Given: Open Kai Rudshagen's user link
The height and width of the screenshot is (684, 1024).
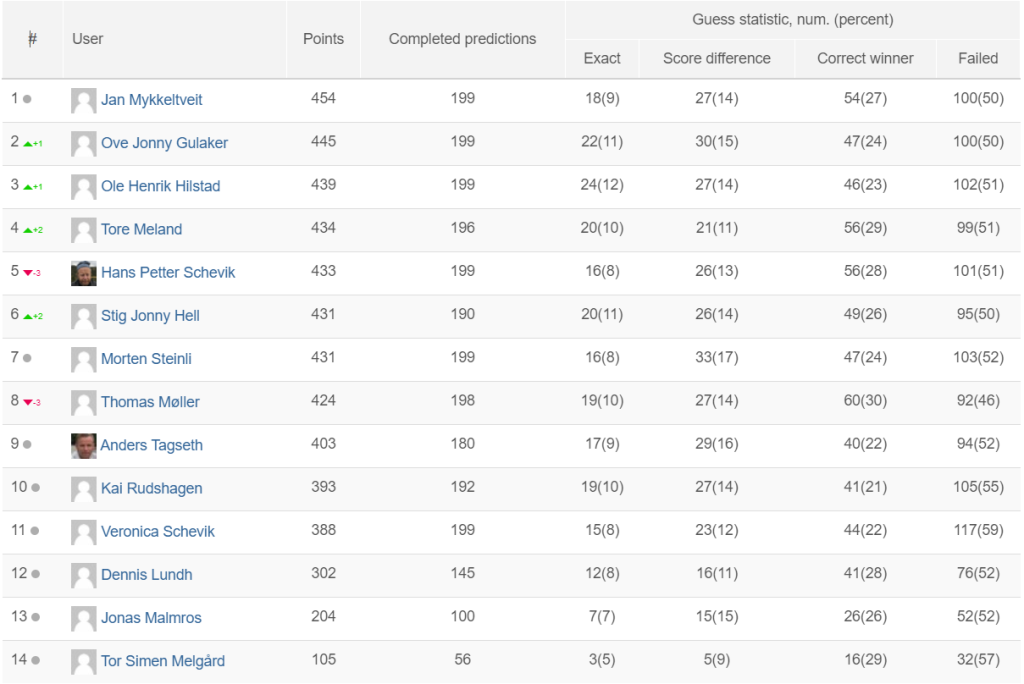Looking at the screenshot, I should click(151, 489).
